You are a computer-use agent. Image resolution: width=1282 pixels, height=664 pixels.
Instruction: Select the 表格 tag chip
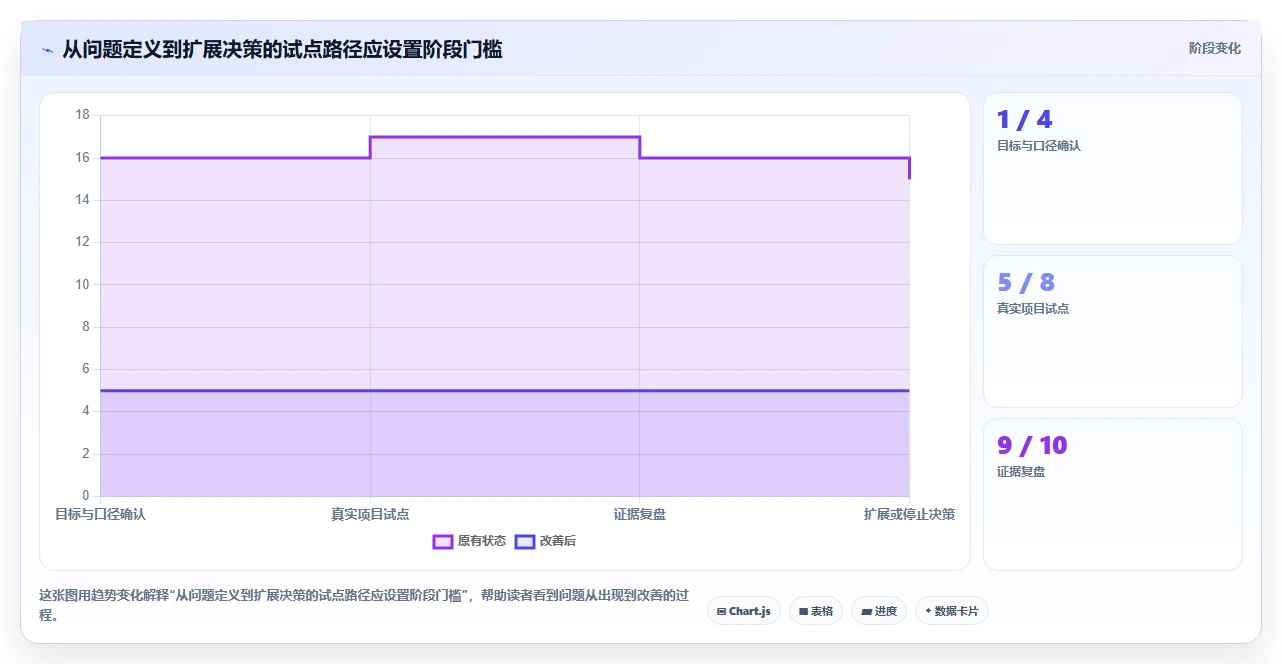click(816, 611)
